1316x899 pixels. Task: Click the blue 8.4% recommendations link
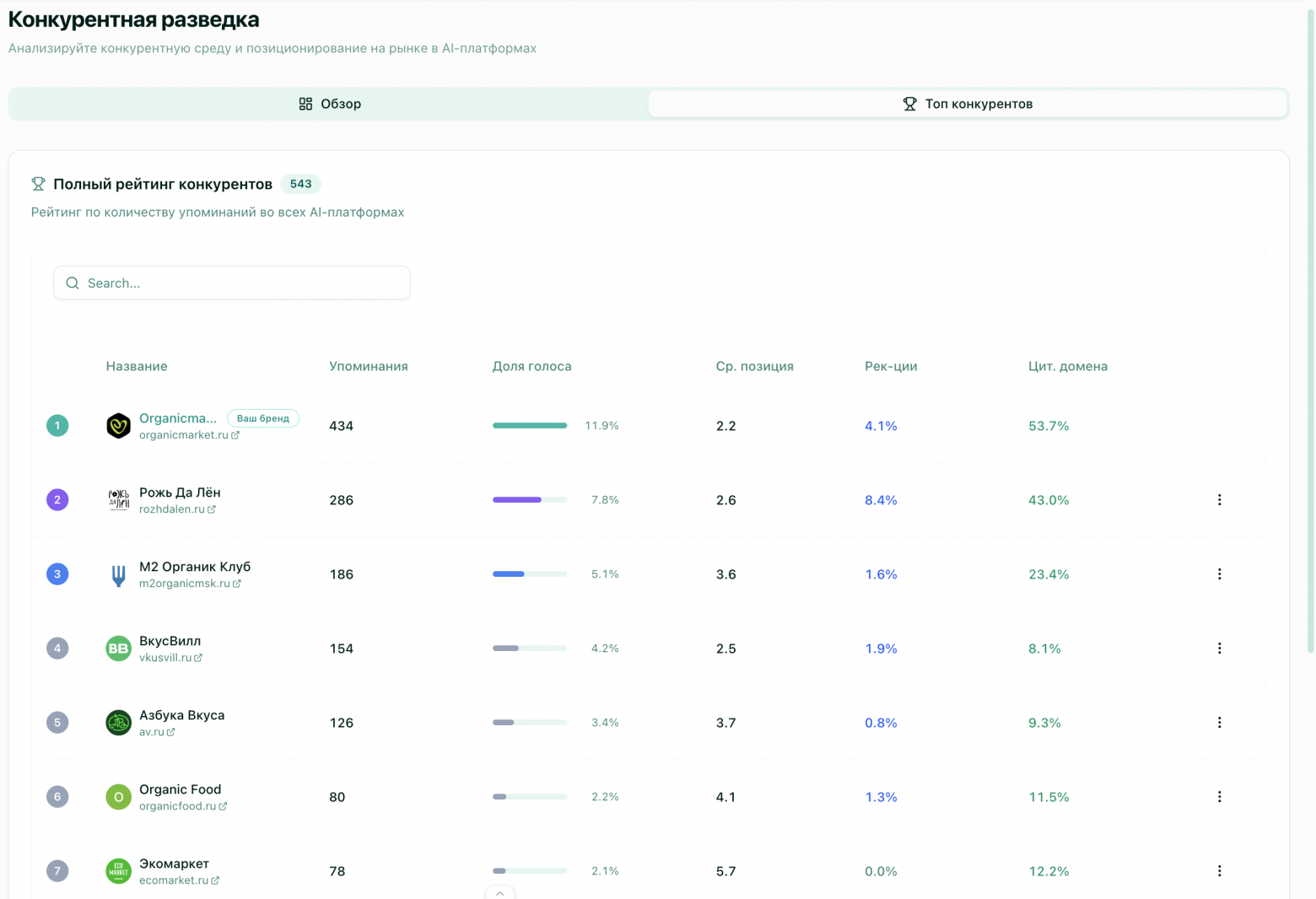881,499
